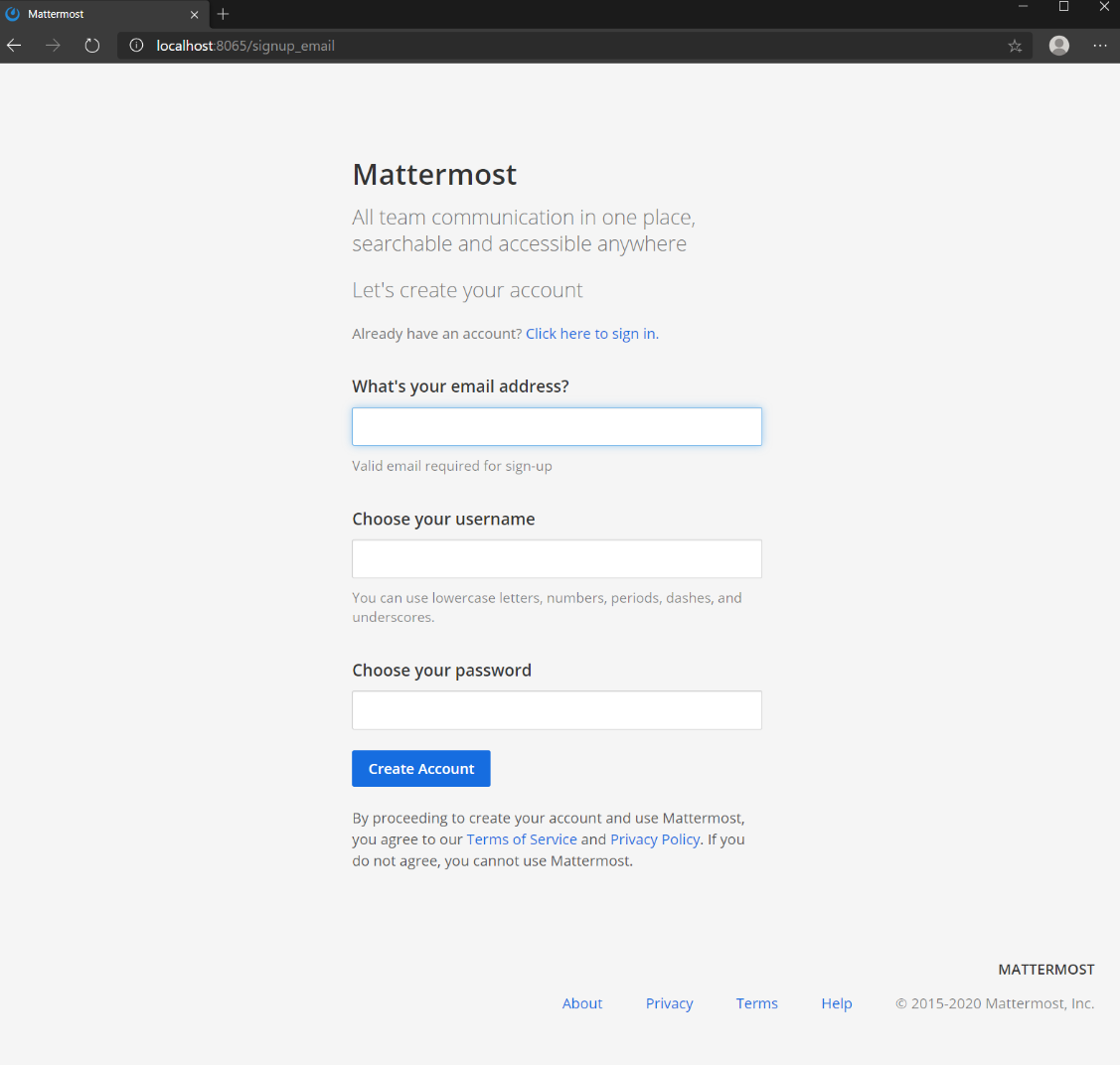Open the browser settings ellipsis menu
This screenshot has height=1065, width=1120.
(x=1099, y=46)
